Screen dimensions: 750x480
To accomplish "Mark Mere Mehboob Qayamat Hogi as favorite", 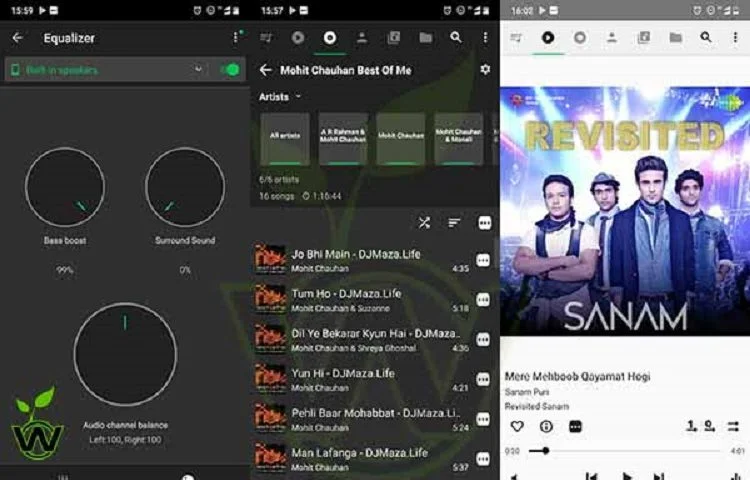I will point(517,426).
